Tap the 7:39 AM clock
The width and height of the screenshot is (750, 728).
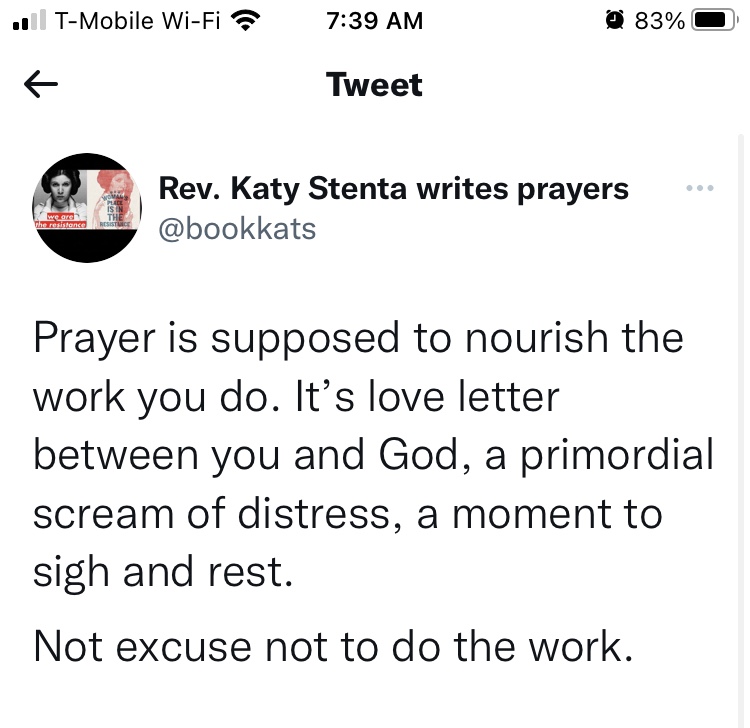[x=374, y=20]
